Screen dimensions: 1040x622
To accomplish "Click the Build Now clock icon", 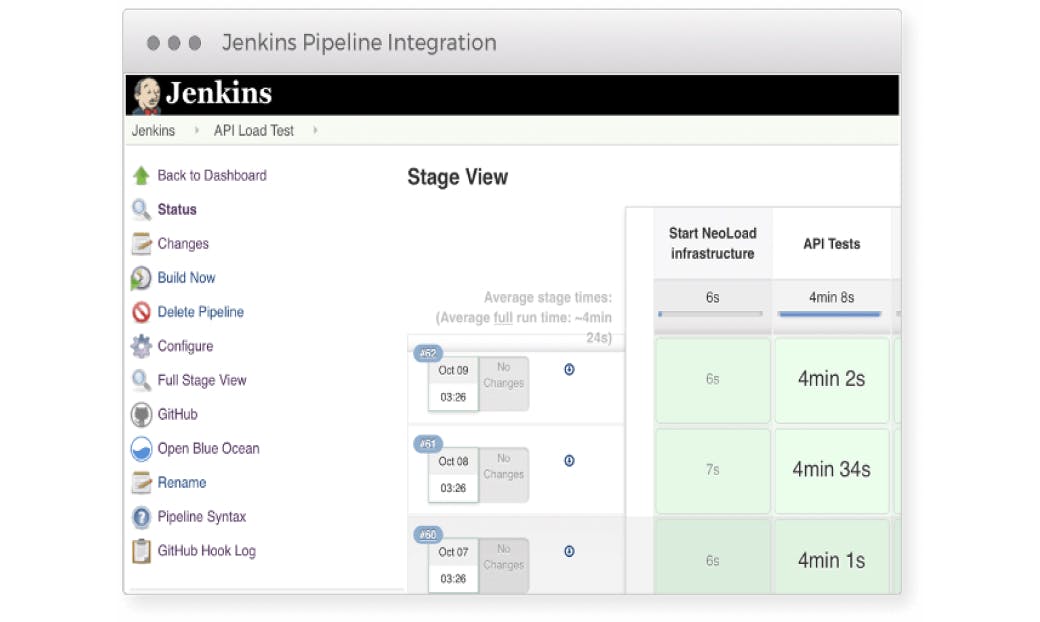I will (141, 278).
